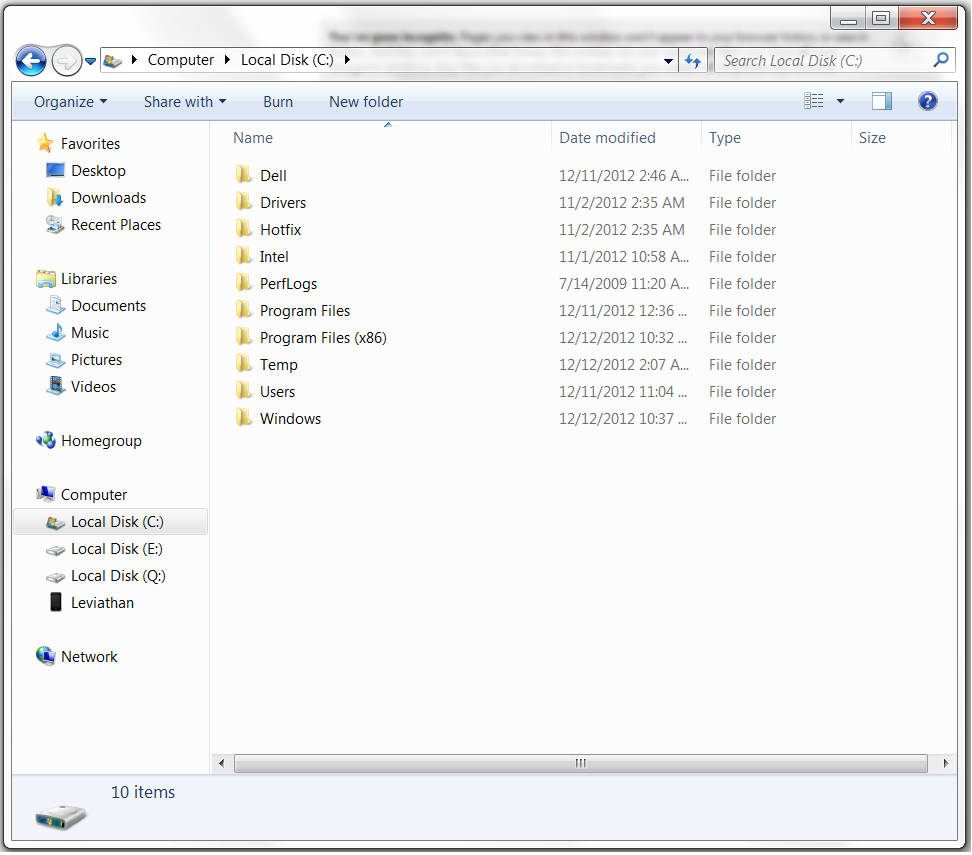Click the Hotfix folder icon
The image size is (972, 855).
(x=244, y=229)
